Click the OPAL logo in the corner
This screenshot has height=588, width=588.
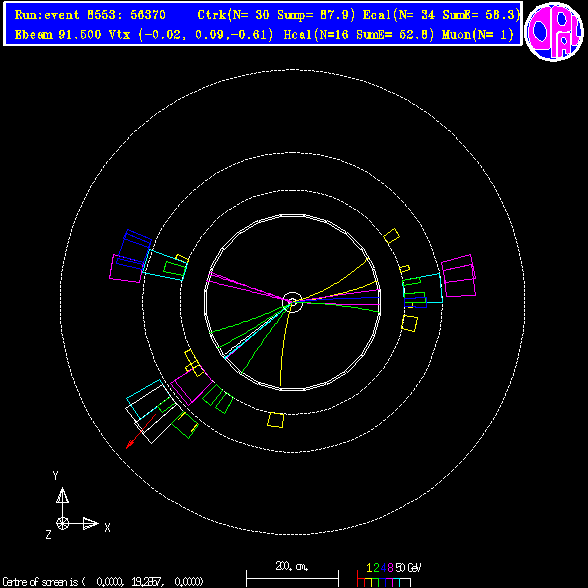coord(554,31)
